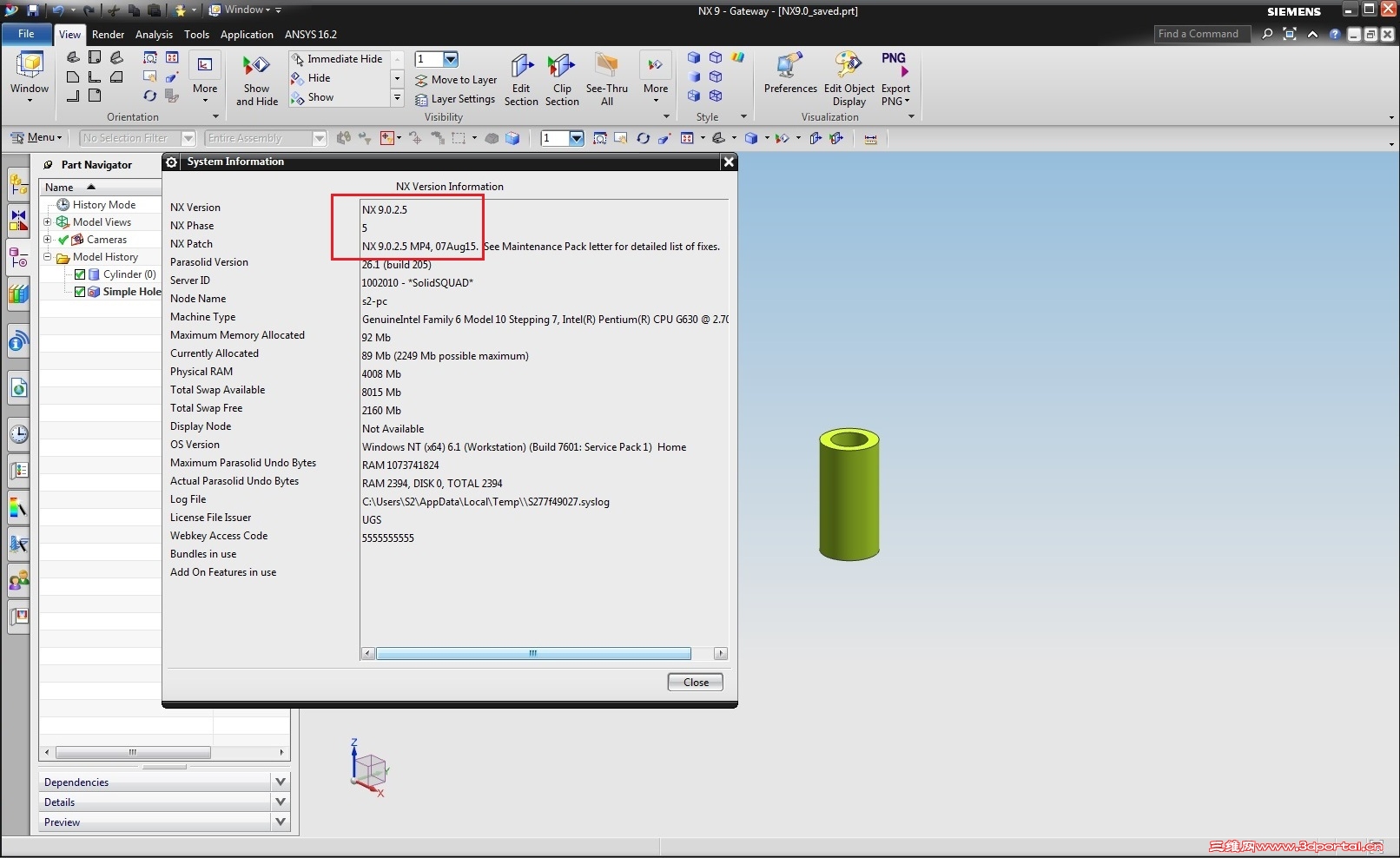Open Layer Settings
Screen dimensions: 1400x858
(455, 99)
